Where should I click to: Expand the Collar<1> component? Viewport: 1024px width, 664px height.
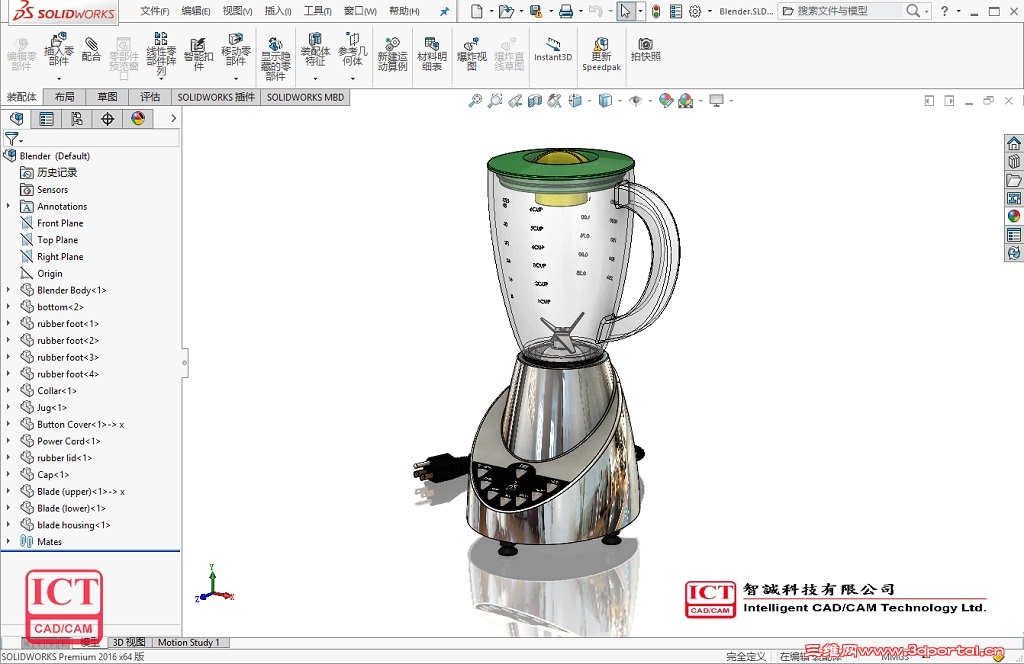[x=8, y=390]
